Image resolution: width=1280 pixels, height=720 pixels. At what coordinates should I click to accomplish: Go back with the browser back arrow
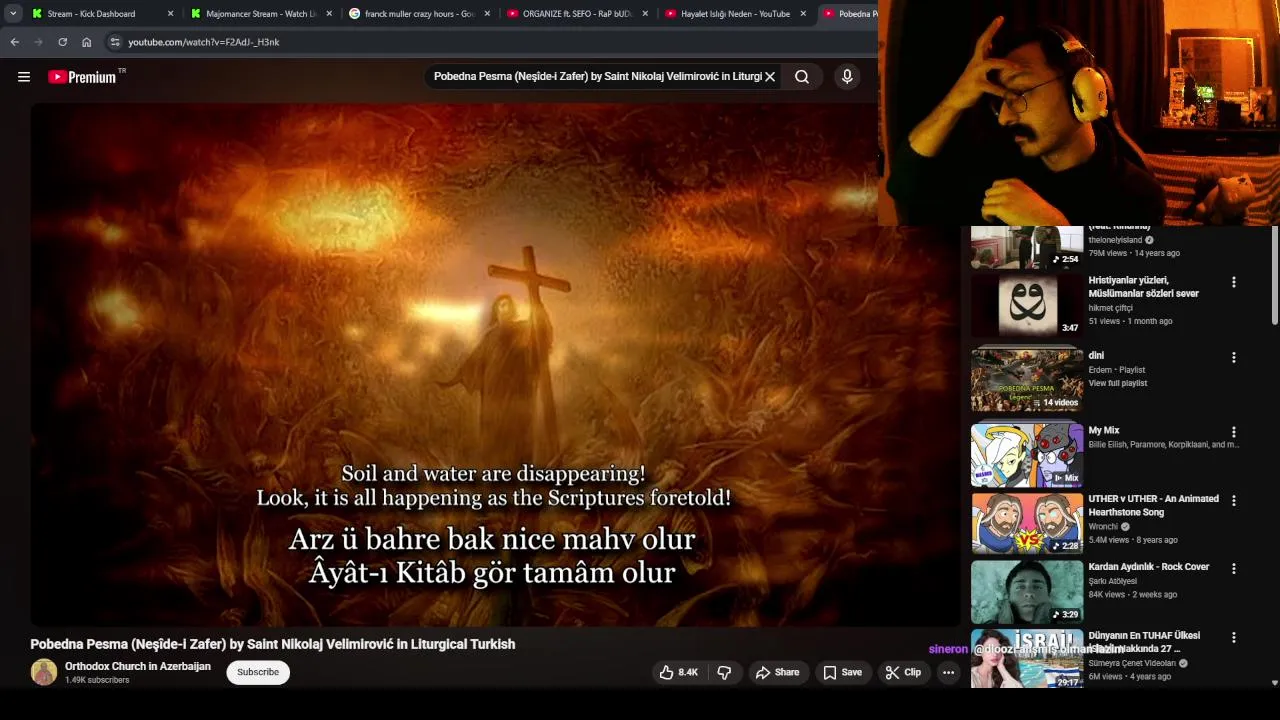14,42
